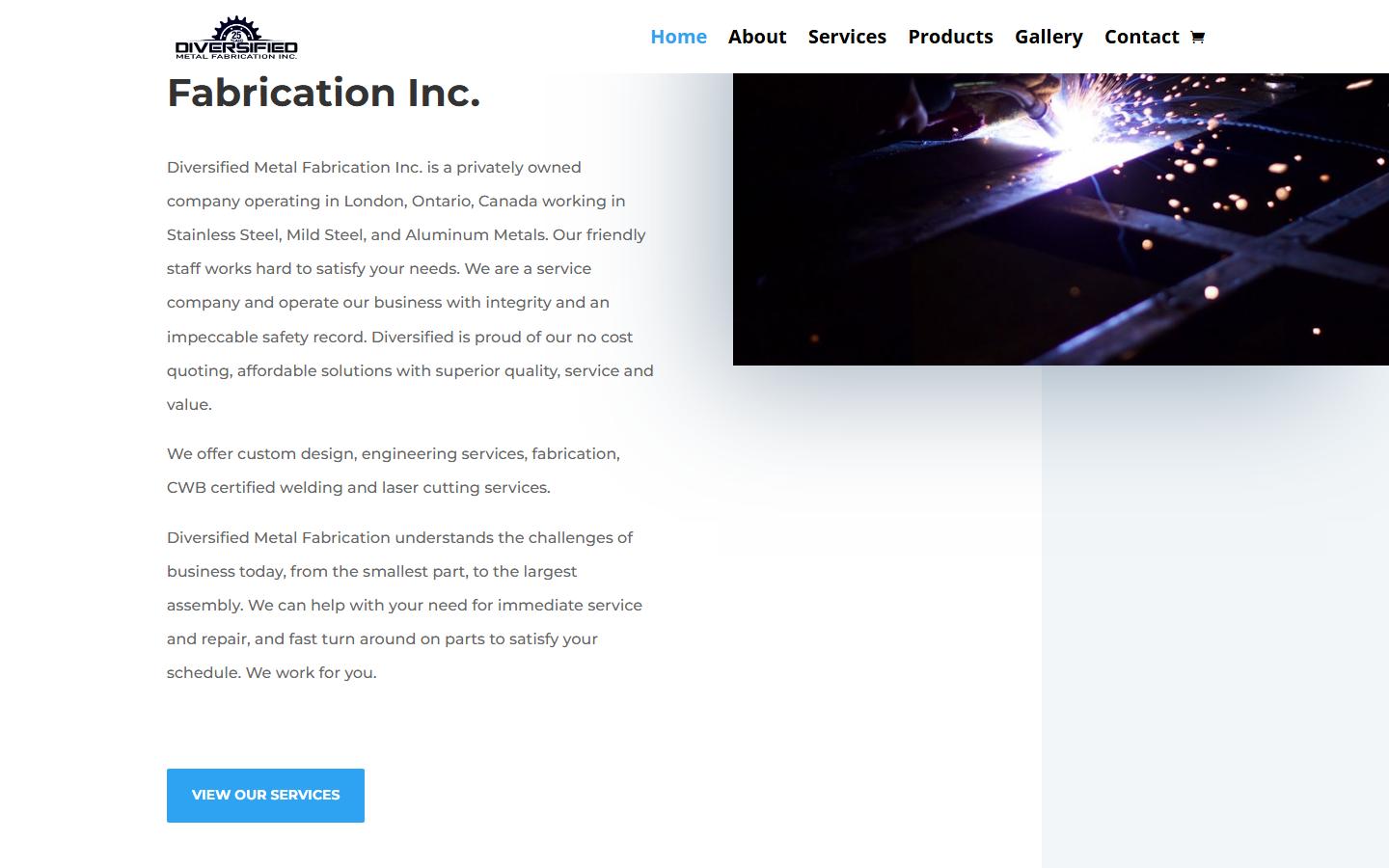Open the About page
Viewport: 1389px width, 868px height.
pyautogui.click(x=757, y=37)
